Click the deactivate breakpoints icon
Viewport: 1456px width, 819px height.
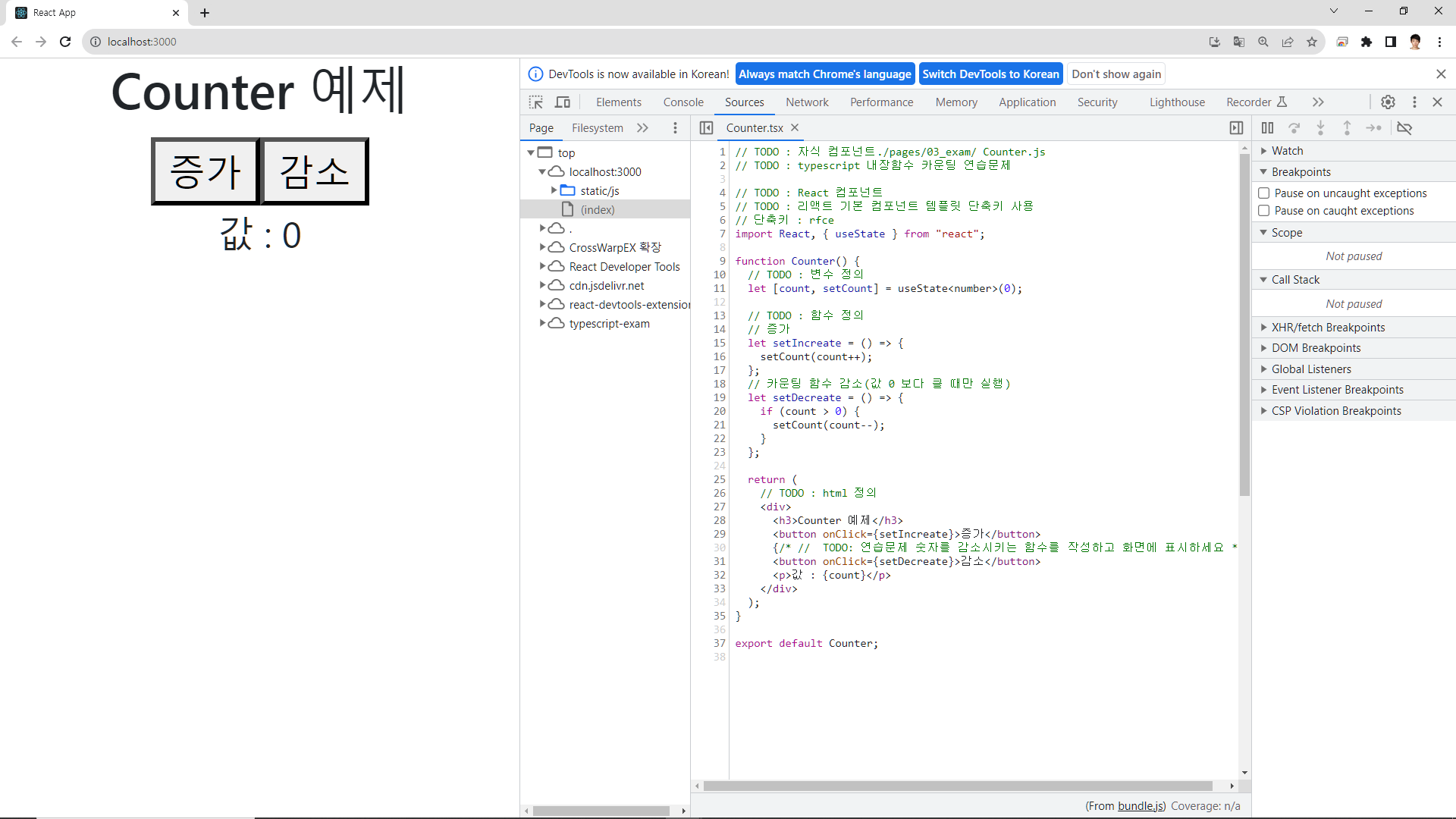(1404, 128)
